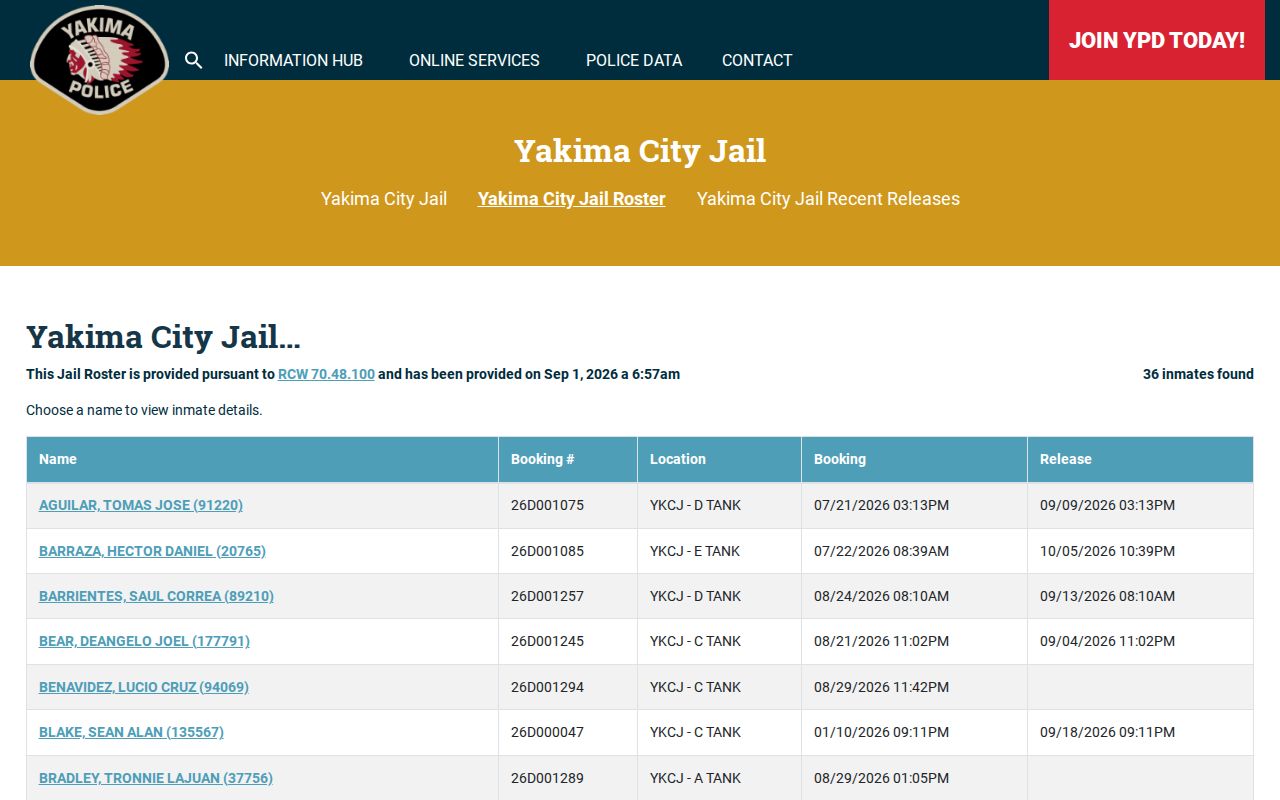Click the Yakima City Jail banner heading
The height and width of the screenshot is (800, 1280).
tap(640, 151)
